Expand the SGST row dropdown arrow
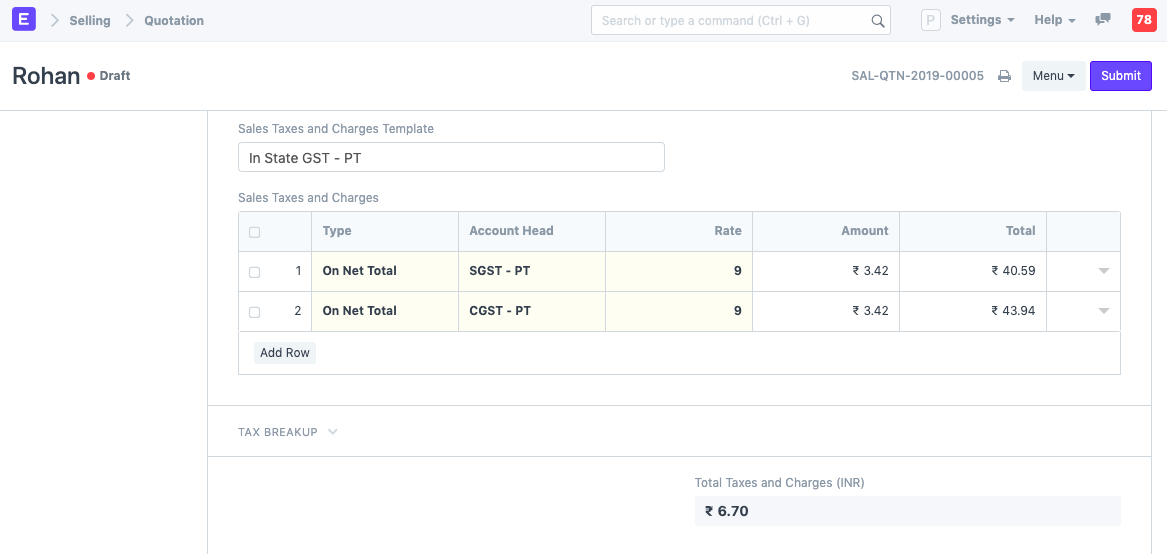Image resolution: width=1167 pixels, height=554 pixels. point(1103,271)
